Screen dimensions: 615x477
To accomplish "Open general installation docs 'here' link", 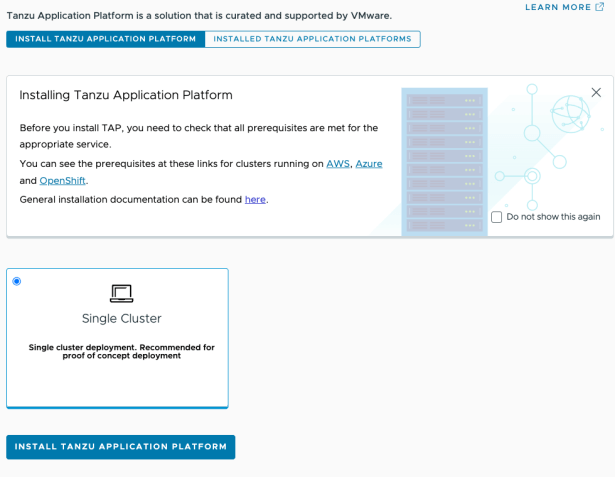I will coord(255,199).
